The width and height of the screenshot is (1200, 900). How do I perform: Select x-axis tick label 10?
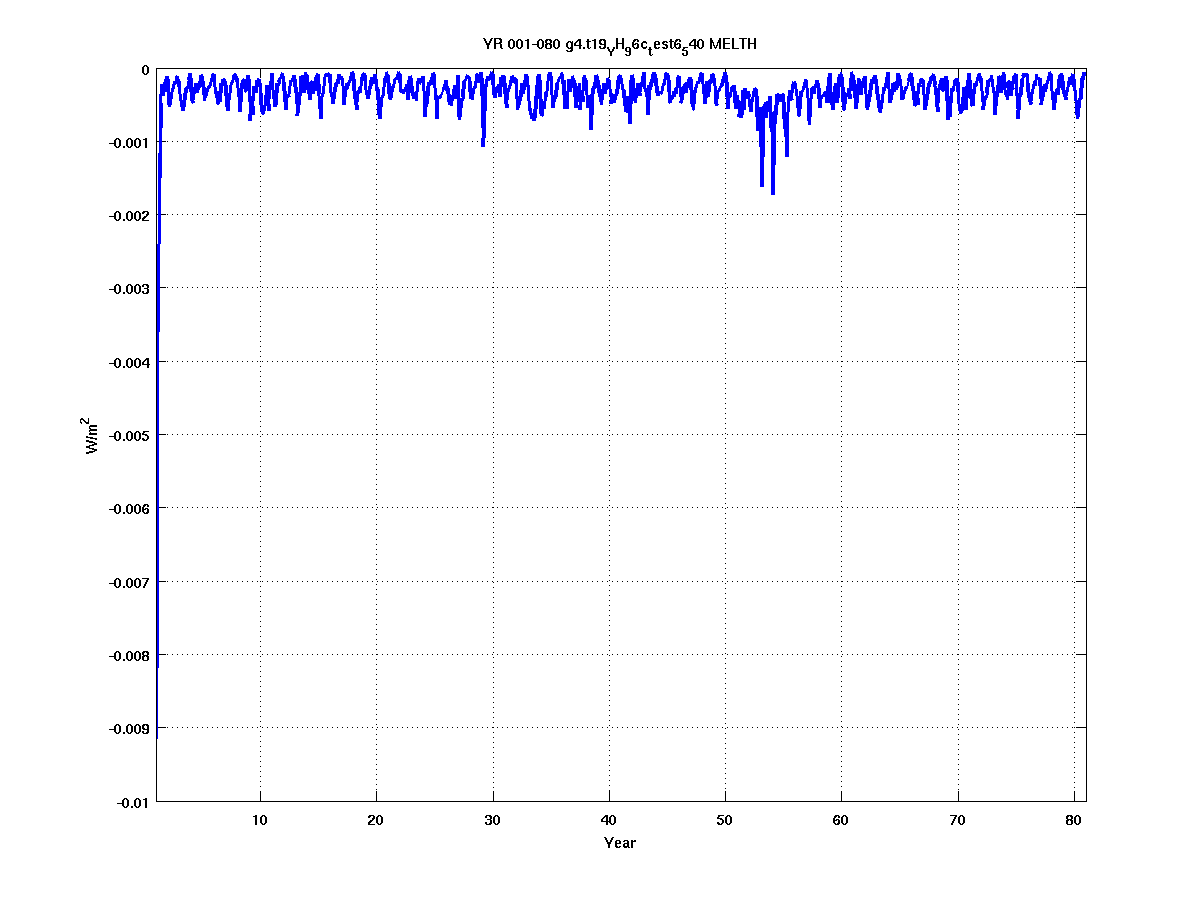[260, 820]
